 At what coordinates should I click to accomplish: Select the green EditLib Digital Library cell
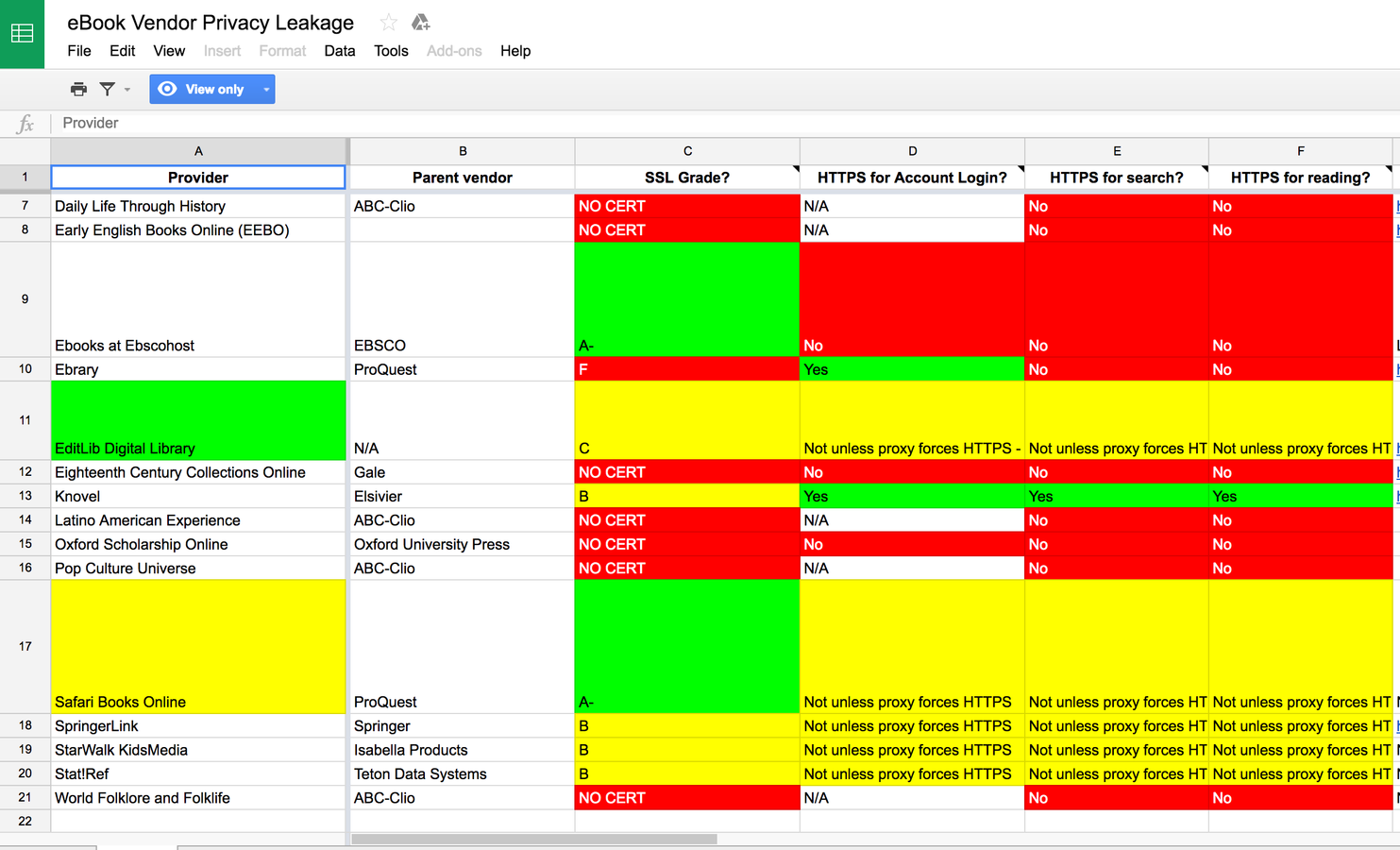point(198,420)
